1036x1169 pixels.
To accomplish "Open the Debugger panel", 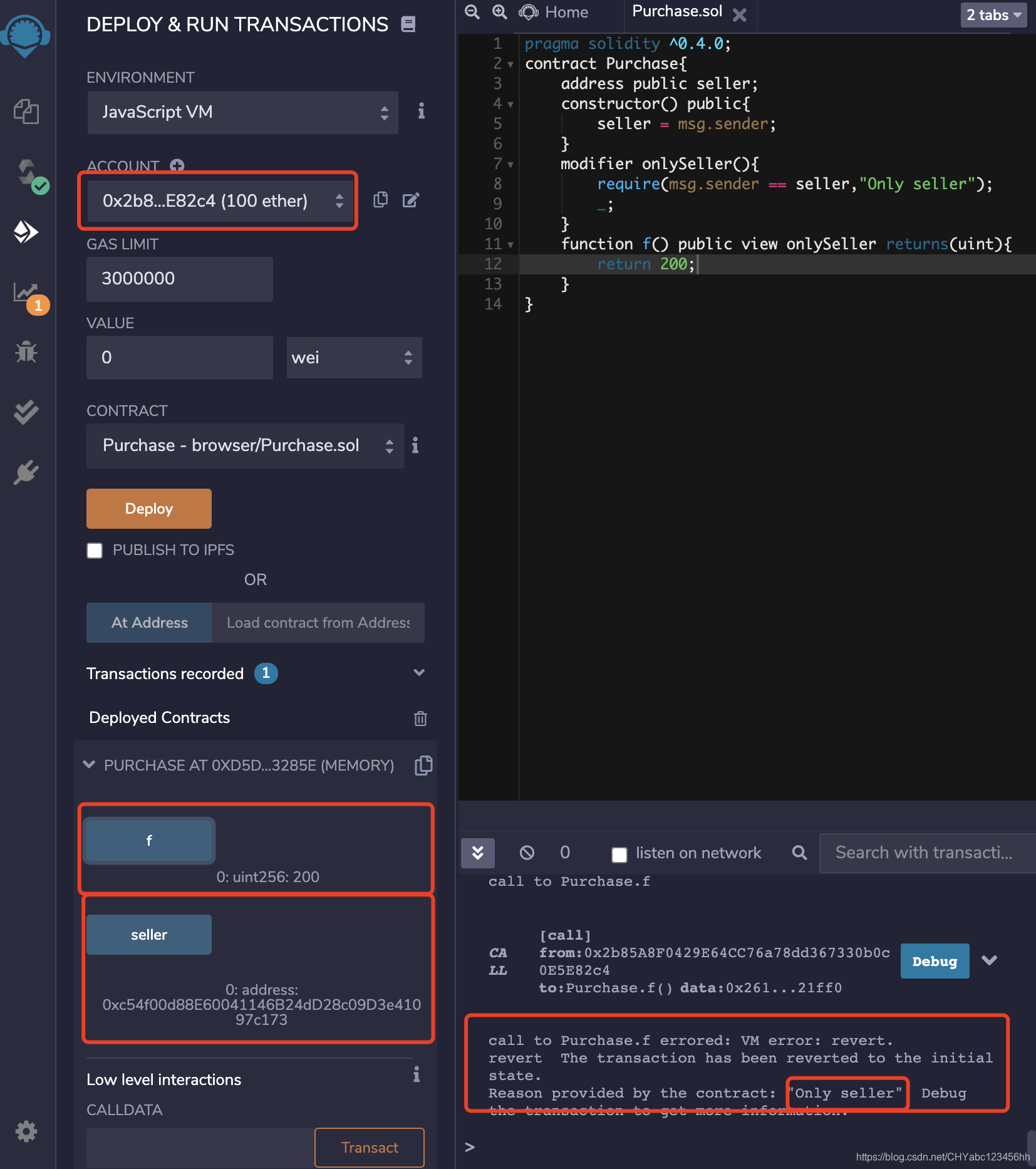I will click(28, 352).
